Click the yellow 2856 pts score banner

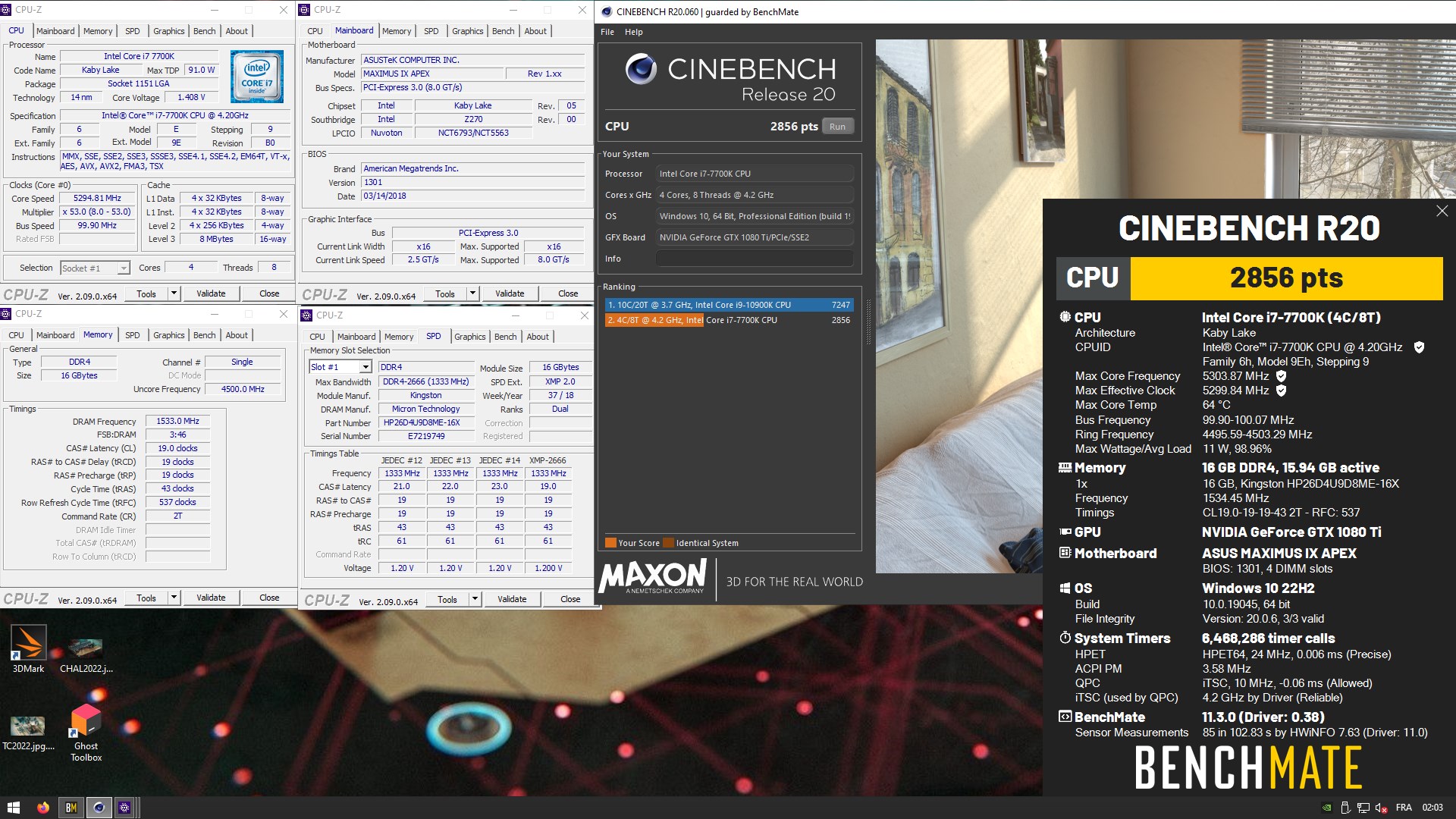point(1286,278)
